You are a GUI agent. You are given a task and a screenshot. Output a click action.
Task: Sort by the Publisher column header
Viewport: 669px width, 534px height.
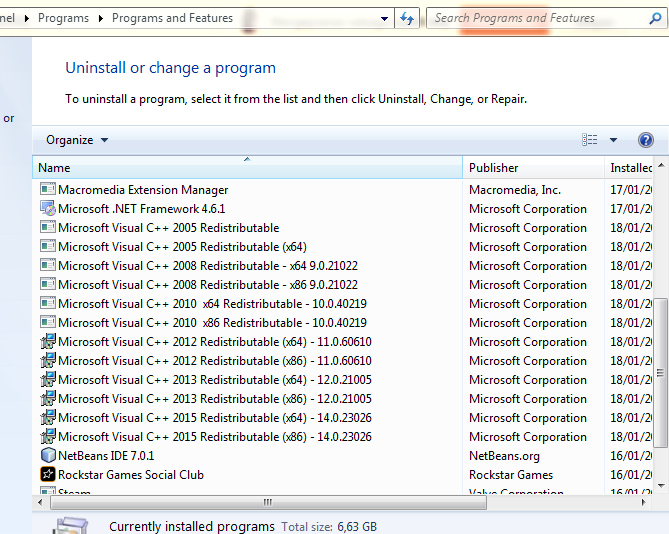tap(533, 167)
